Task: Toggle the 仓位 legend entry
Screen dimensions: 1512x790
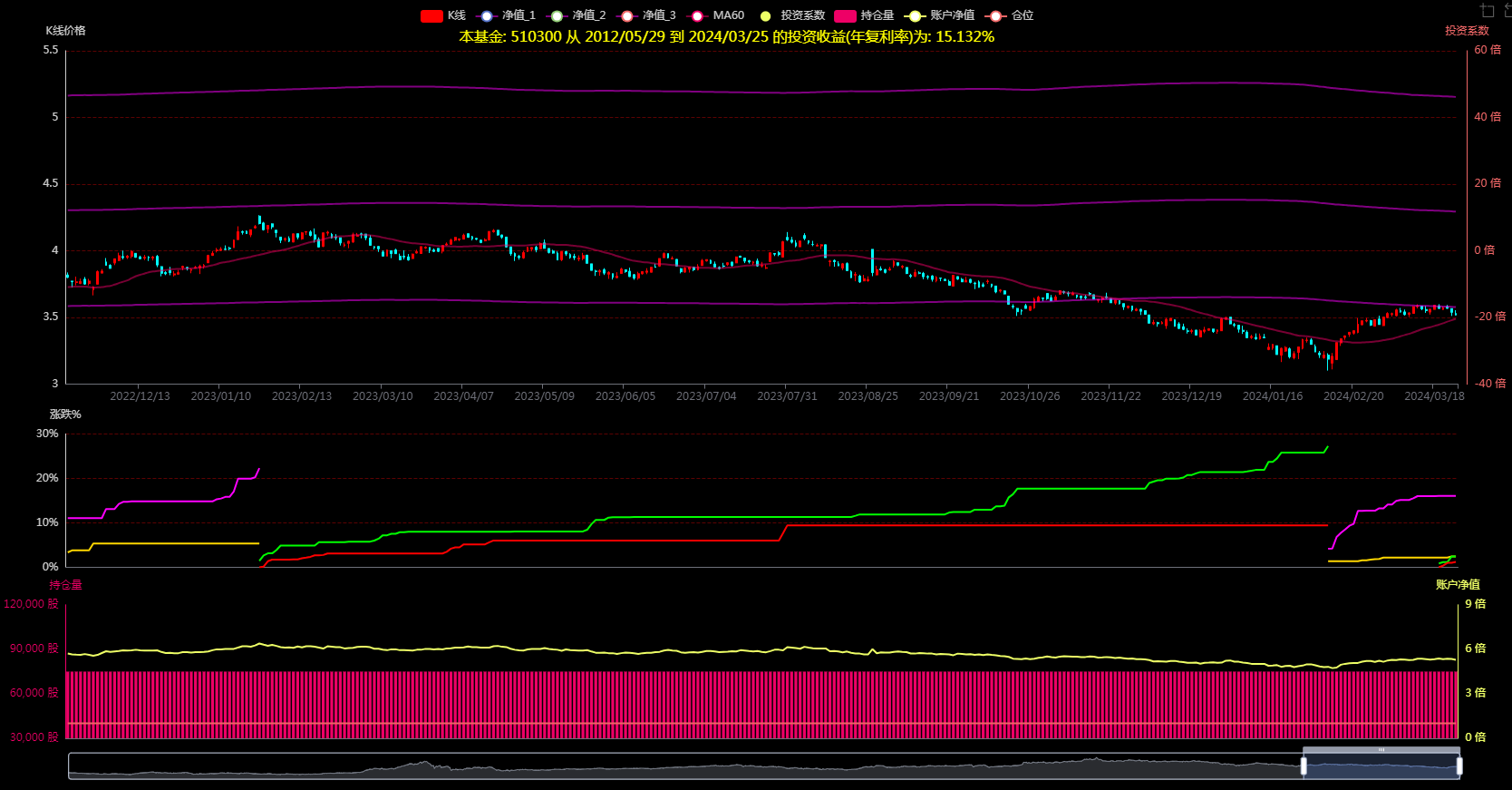Action: pos(1010,15)
